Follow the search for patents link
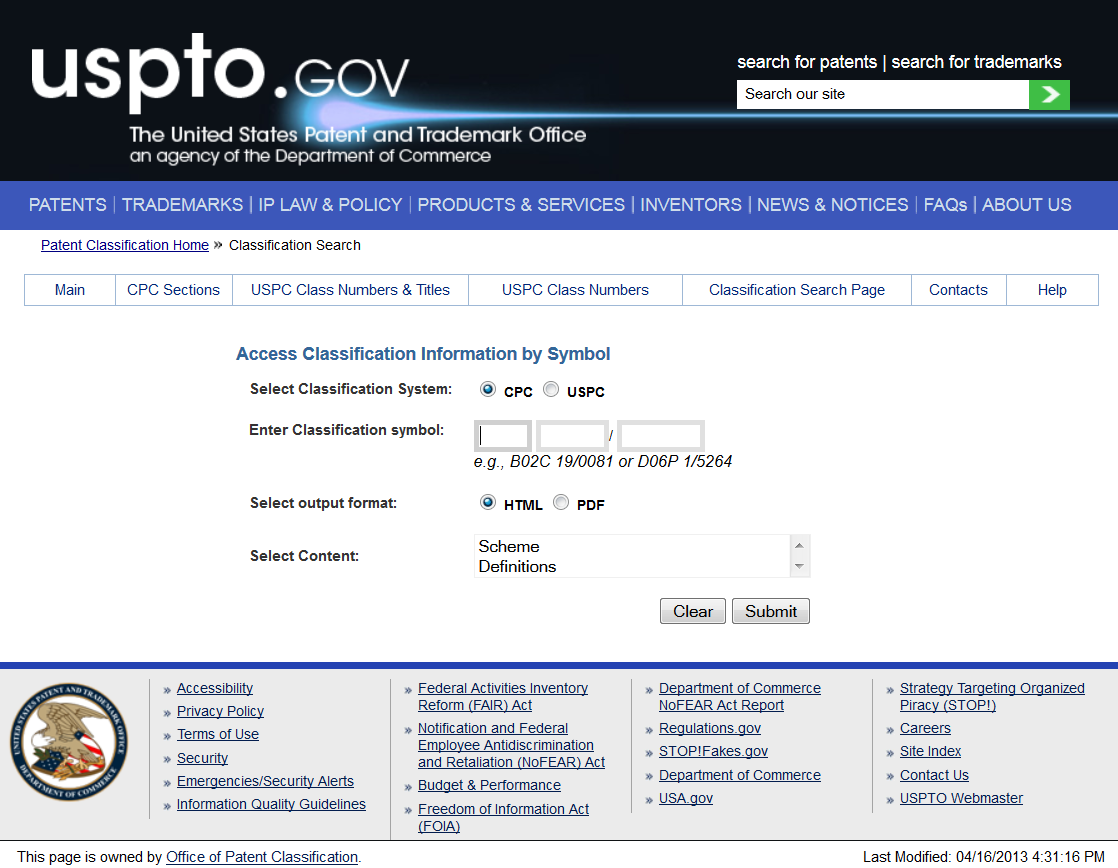Screen dimensions: 1118x868 tap(807, 62)
